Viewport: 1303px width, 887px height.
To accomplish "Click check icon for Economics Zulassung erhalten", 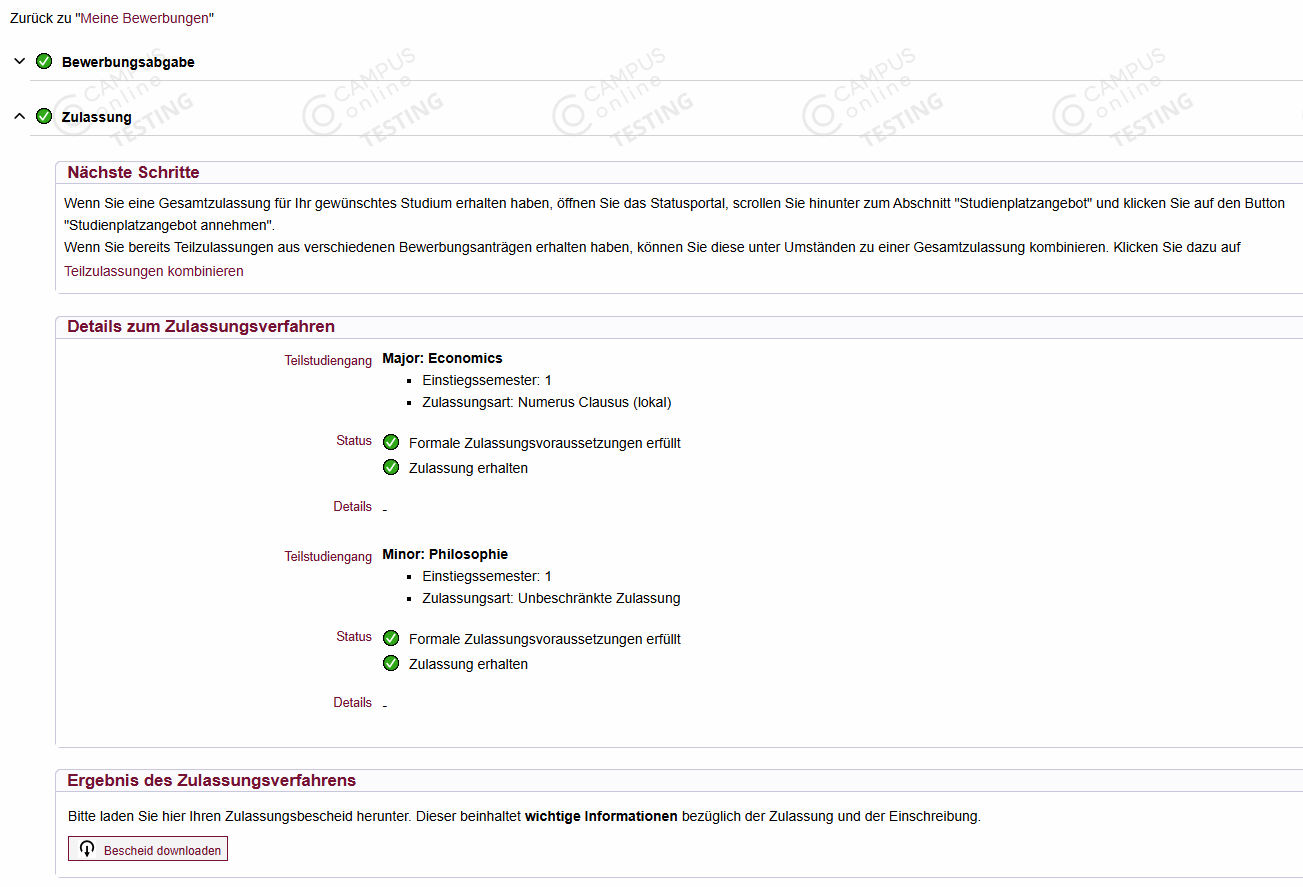I will click(x=391, y=467).
